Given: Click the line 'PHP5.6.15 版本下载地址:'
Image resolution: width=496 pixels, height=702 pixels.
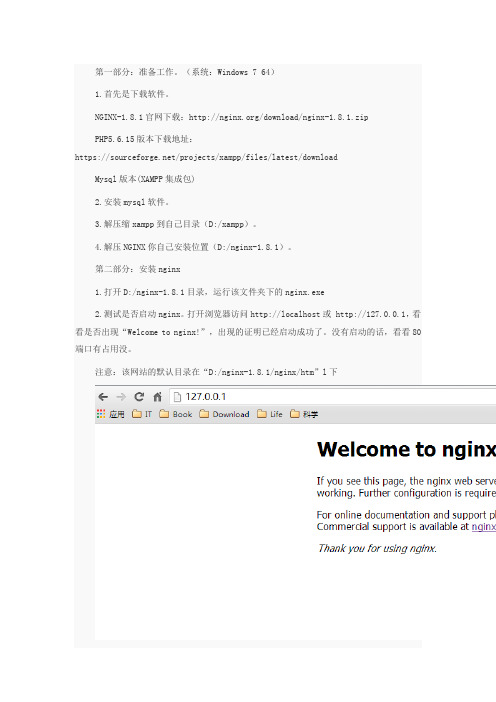Looking at the screenshot, I should [143, 139].
